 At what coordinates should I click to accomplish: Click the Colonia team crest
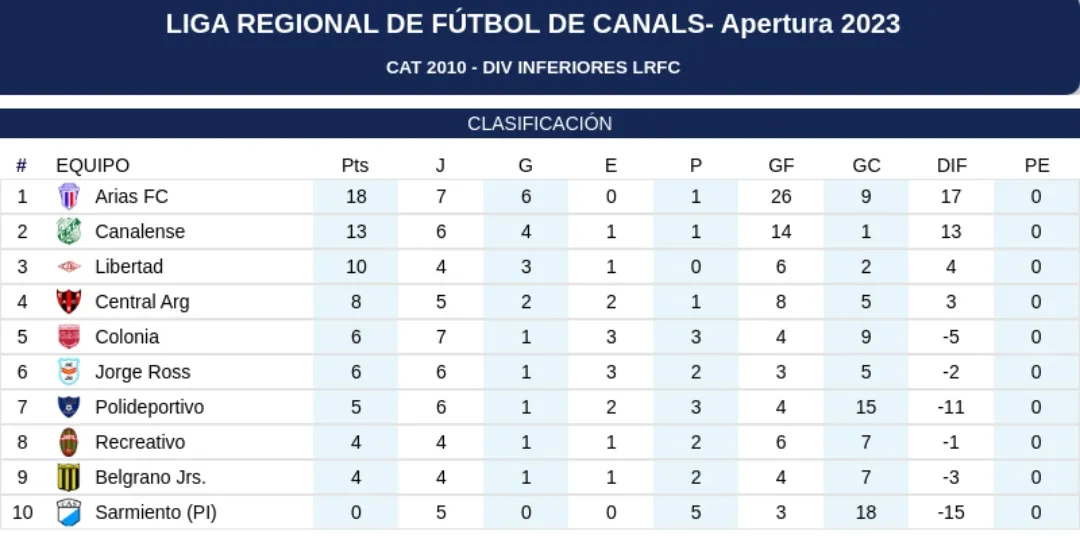click(68, 337)
